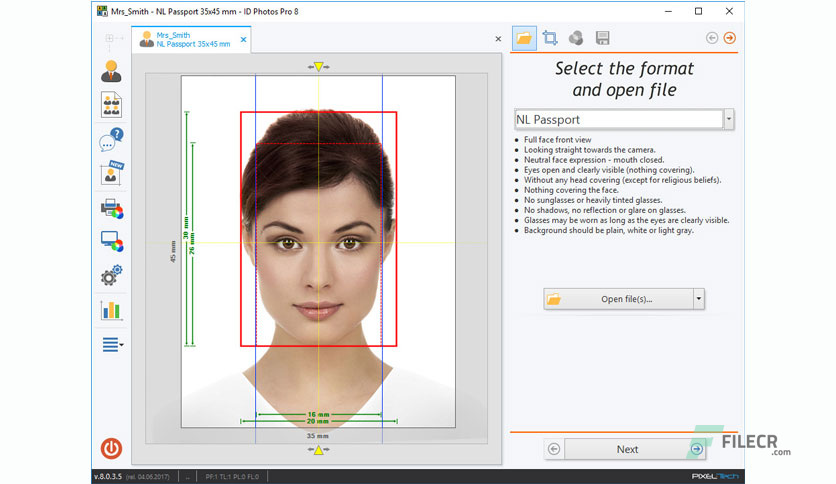This screenshot has width=836, height=484.
Task: Click the Open file(s)... button
Action: pyautogui.click(x=618, y=299)
